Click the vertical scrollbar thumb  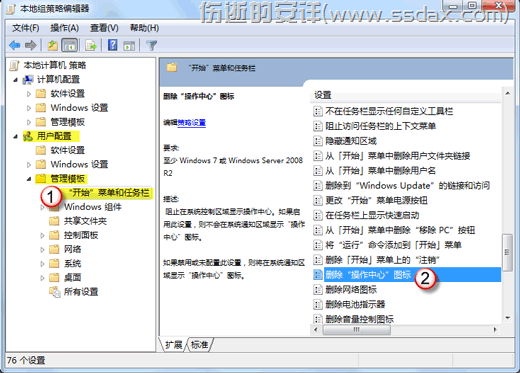point(507,252)
